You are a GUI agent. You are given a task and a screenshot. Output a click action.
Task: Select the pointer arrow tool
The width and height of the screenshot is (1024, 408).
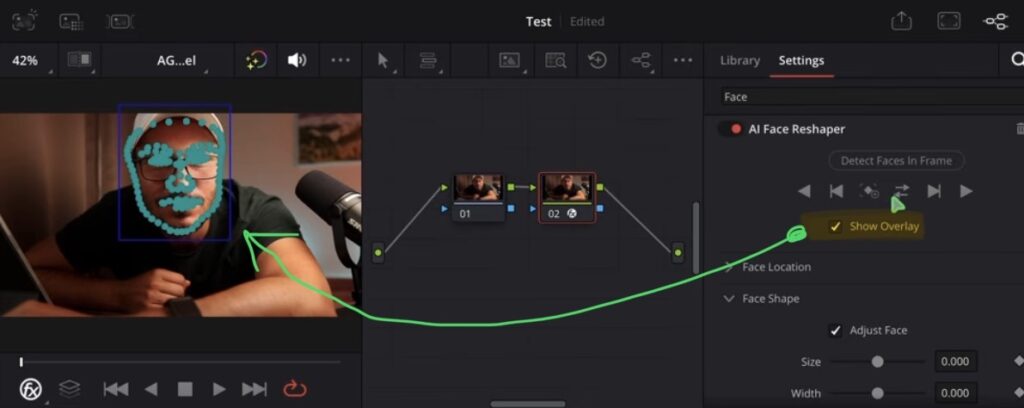point(383,61)
